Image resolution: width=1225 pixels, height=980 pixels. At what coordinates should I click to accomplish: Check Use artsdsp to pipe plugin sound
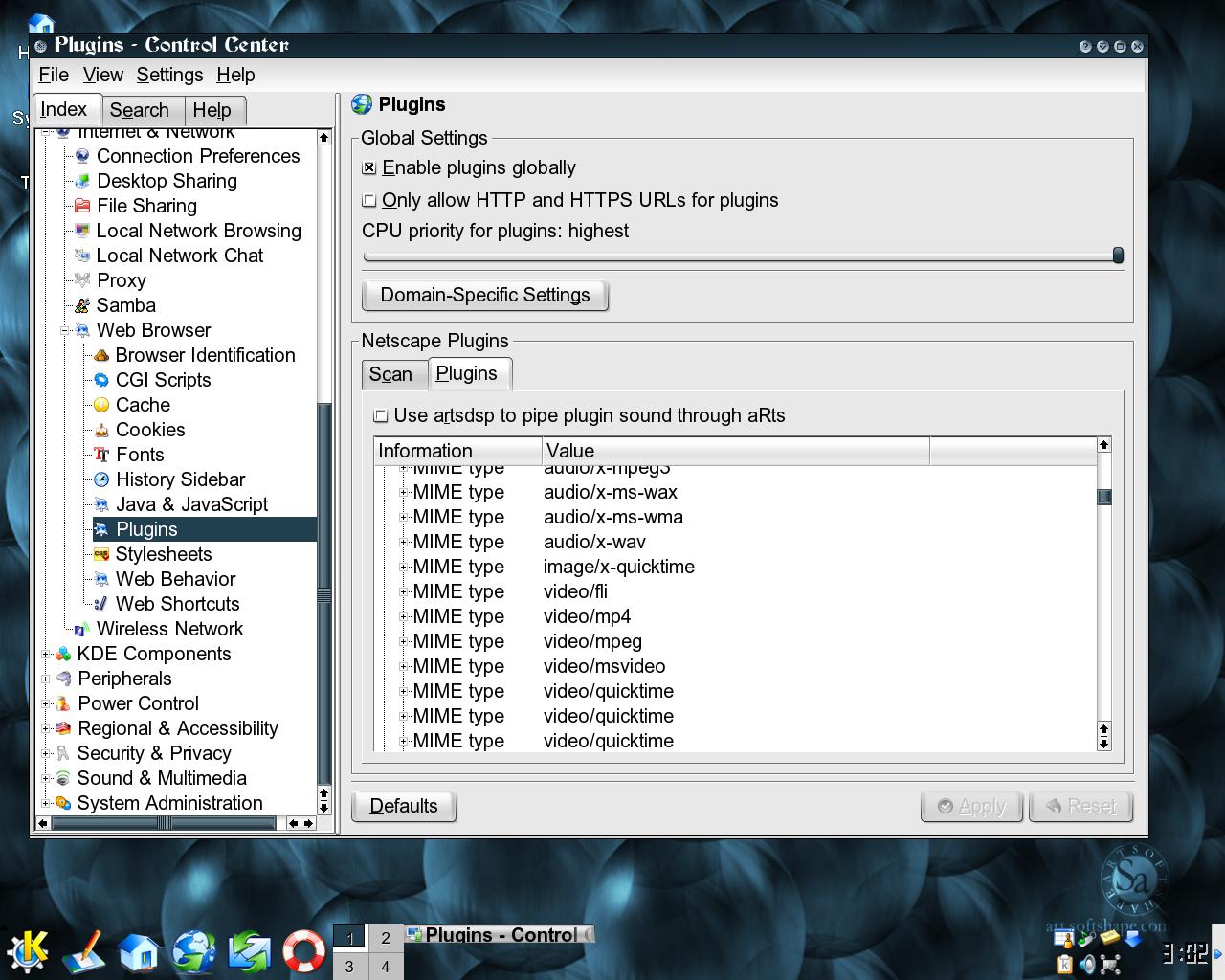coord(381,416)
